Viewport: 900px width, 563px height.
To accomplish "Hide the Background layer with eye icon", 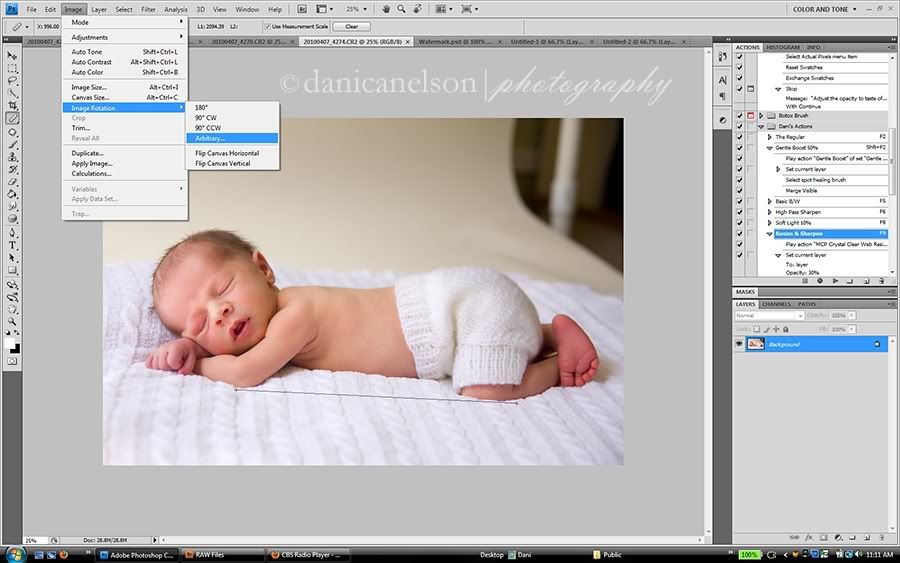I will pos(739,344).
